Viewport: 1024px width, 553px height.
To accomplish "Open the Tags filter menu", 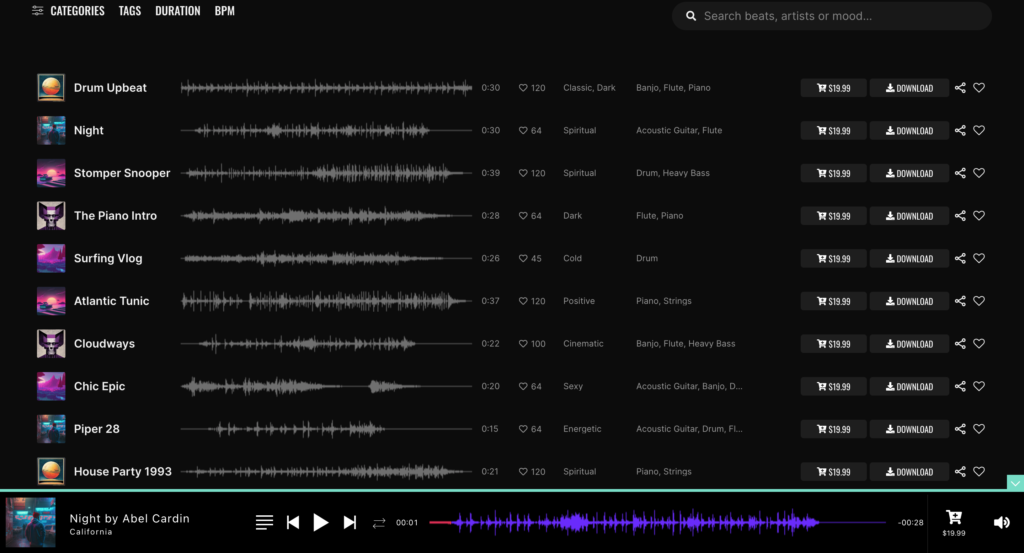I will click(x=130, y=11).
